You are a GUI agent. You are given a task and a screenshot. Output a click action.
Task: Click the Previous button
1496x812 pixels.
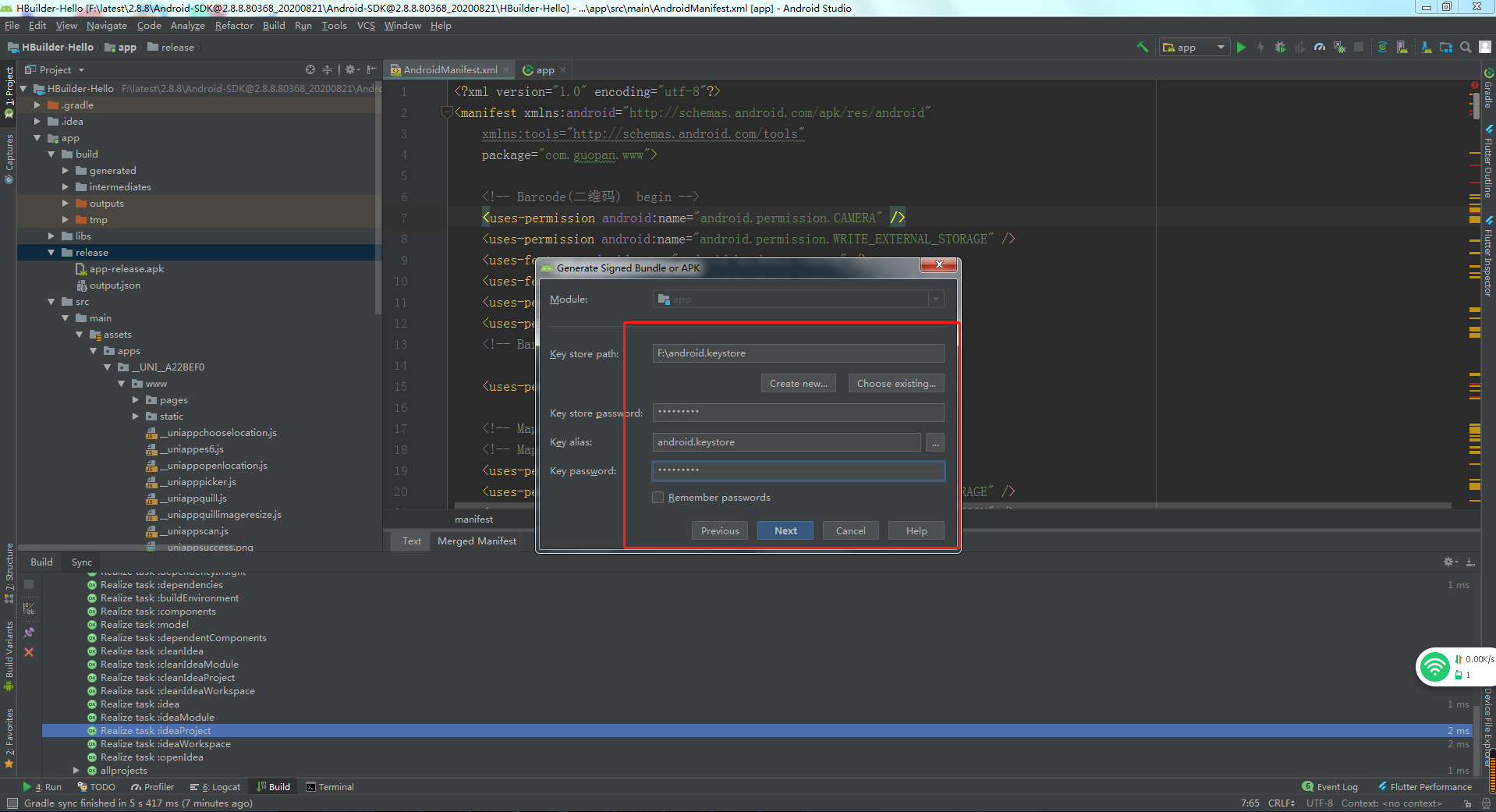click(x=720, y=530)
